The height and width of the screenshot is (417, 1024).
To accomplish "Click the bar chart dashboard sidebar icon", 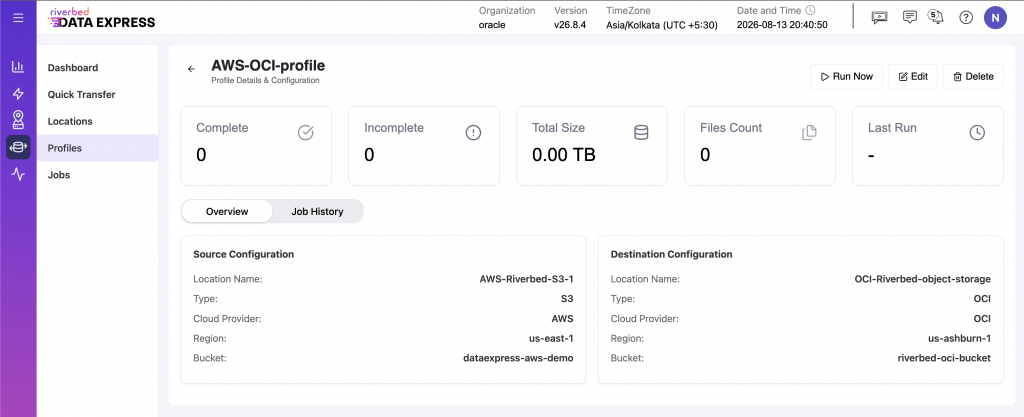I will [x=18, y=67].
